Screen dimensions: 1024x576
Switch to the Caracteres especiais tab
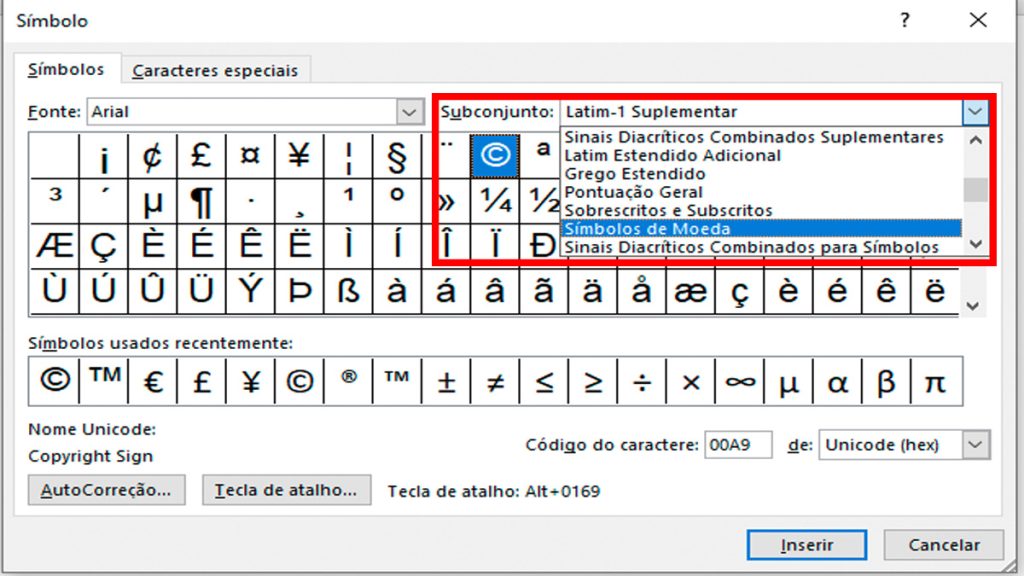(215, 71)
